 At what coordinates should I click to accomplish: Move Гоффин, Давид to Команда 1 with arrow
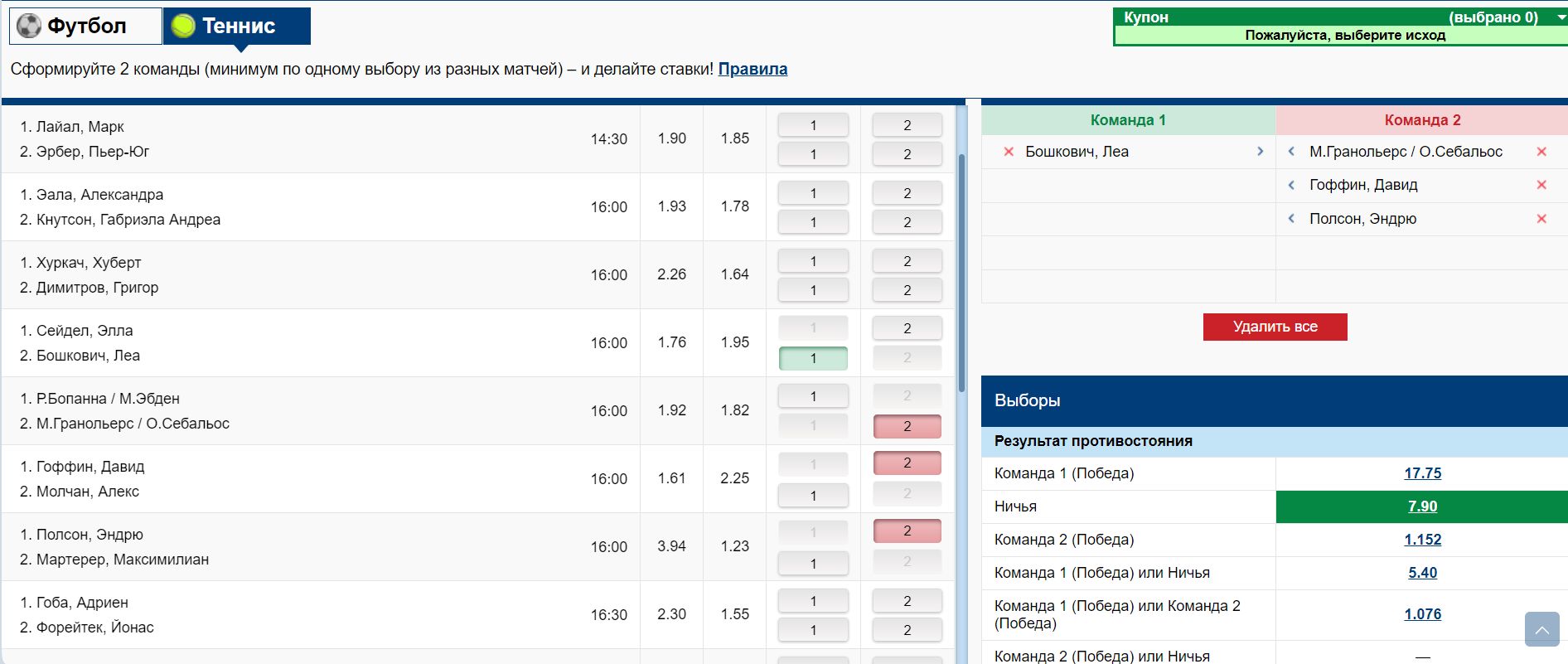click(1291, 185)
